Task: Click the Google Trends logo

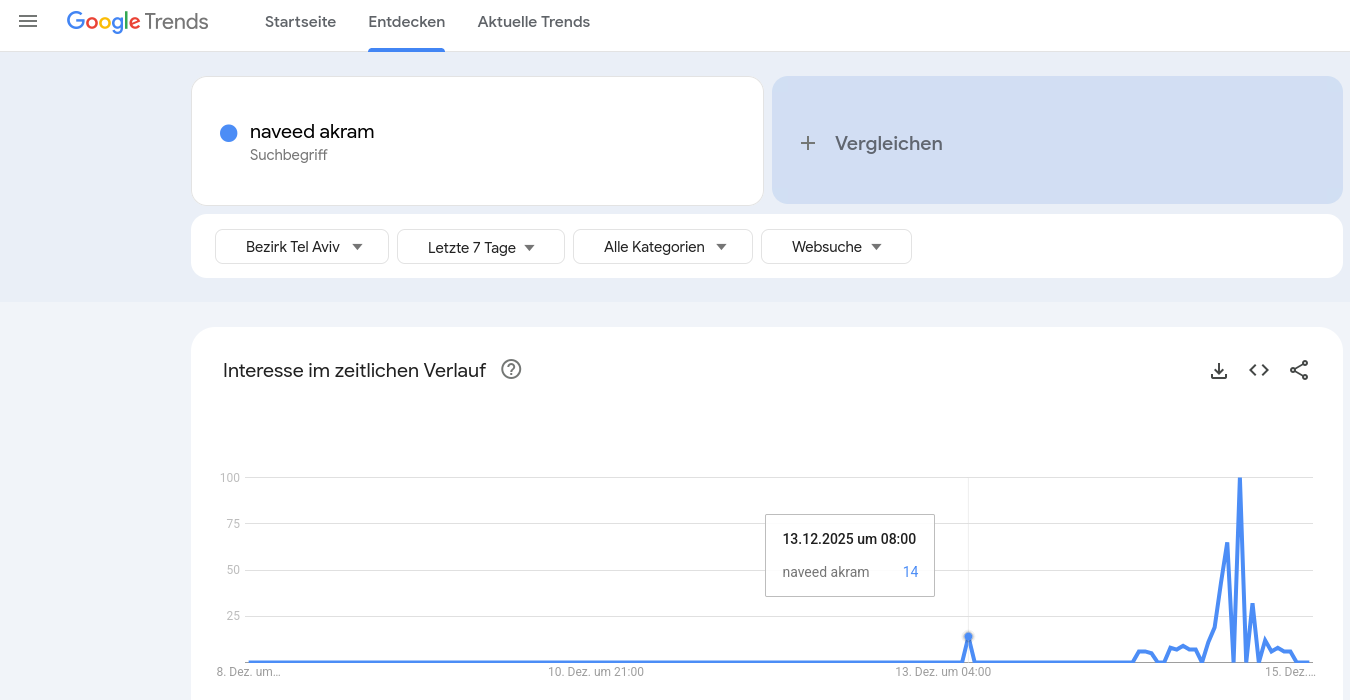Action: click(138, 22)
